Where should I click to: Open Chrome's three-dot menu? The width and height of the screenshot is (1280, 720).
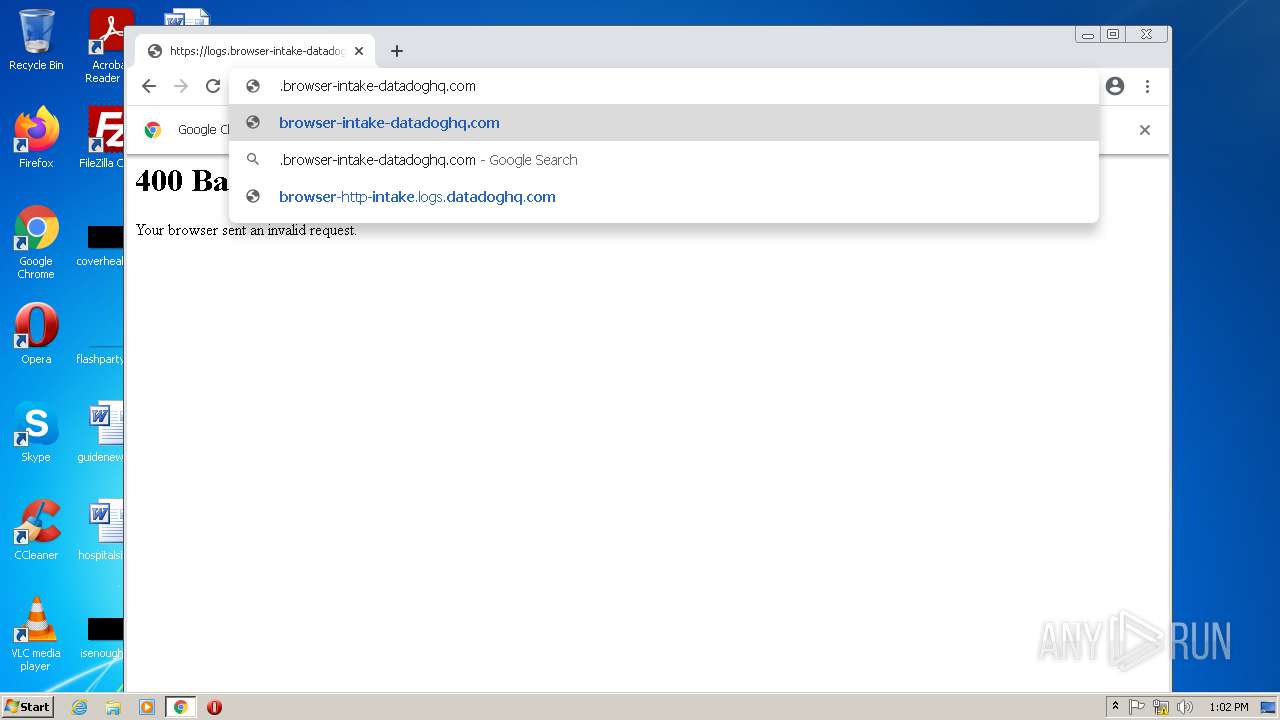(1147, 86)
